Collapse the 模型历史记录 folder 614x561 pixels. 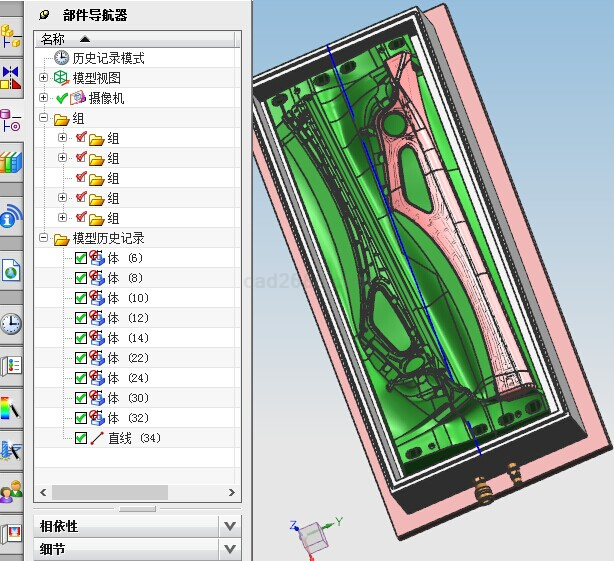(x=43, y=238)
